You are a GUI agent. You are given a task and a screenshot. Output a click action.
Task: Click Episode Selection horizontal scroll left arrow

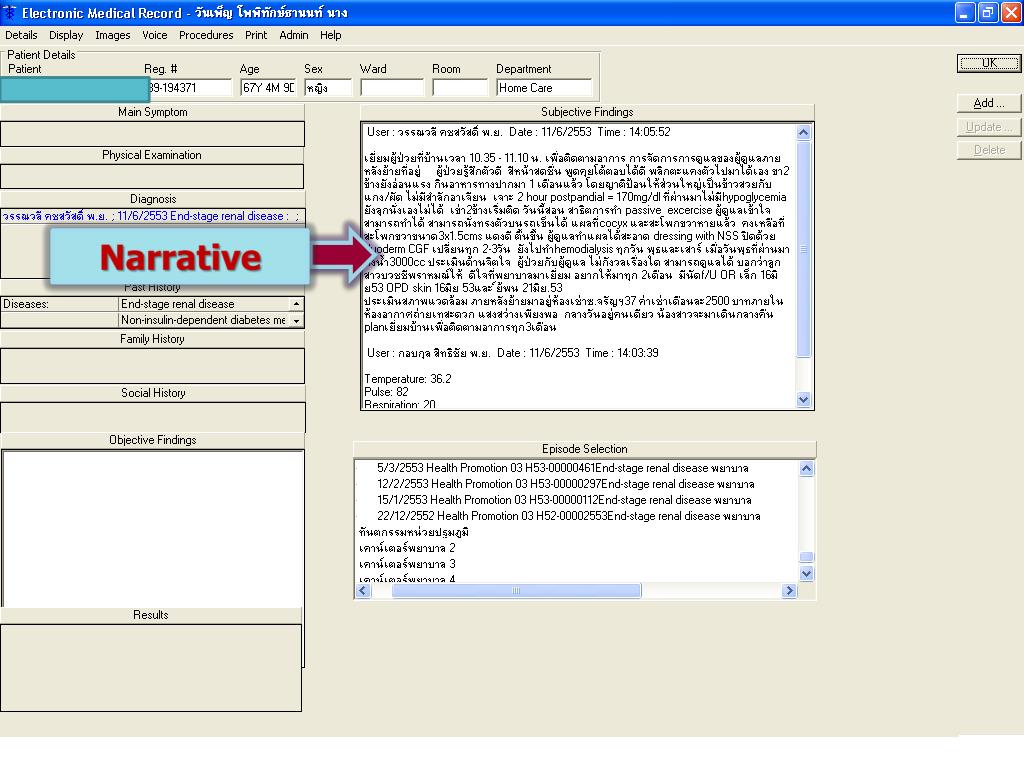(x=364, y=591)
